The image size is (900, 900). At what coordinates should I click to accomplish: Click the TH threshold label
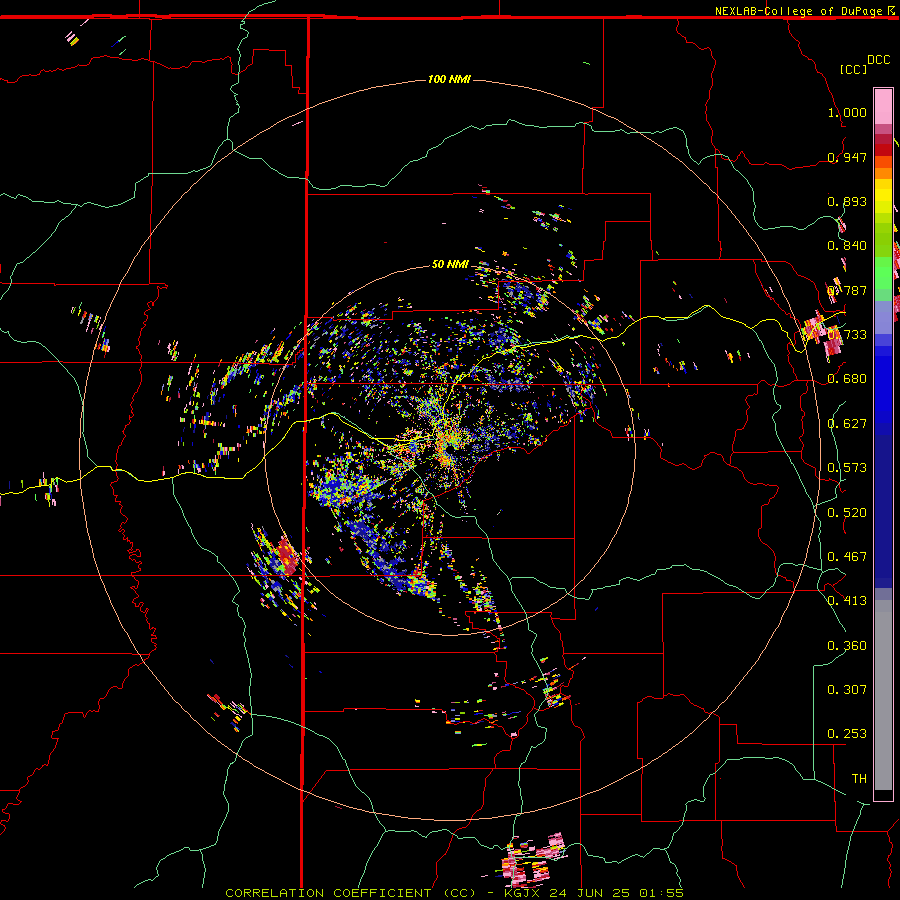pyautogui.click(x=859, y=779)
